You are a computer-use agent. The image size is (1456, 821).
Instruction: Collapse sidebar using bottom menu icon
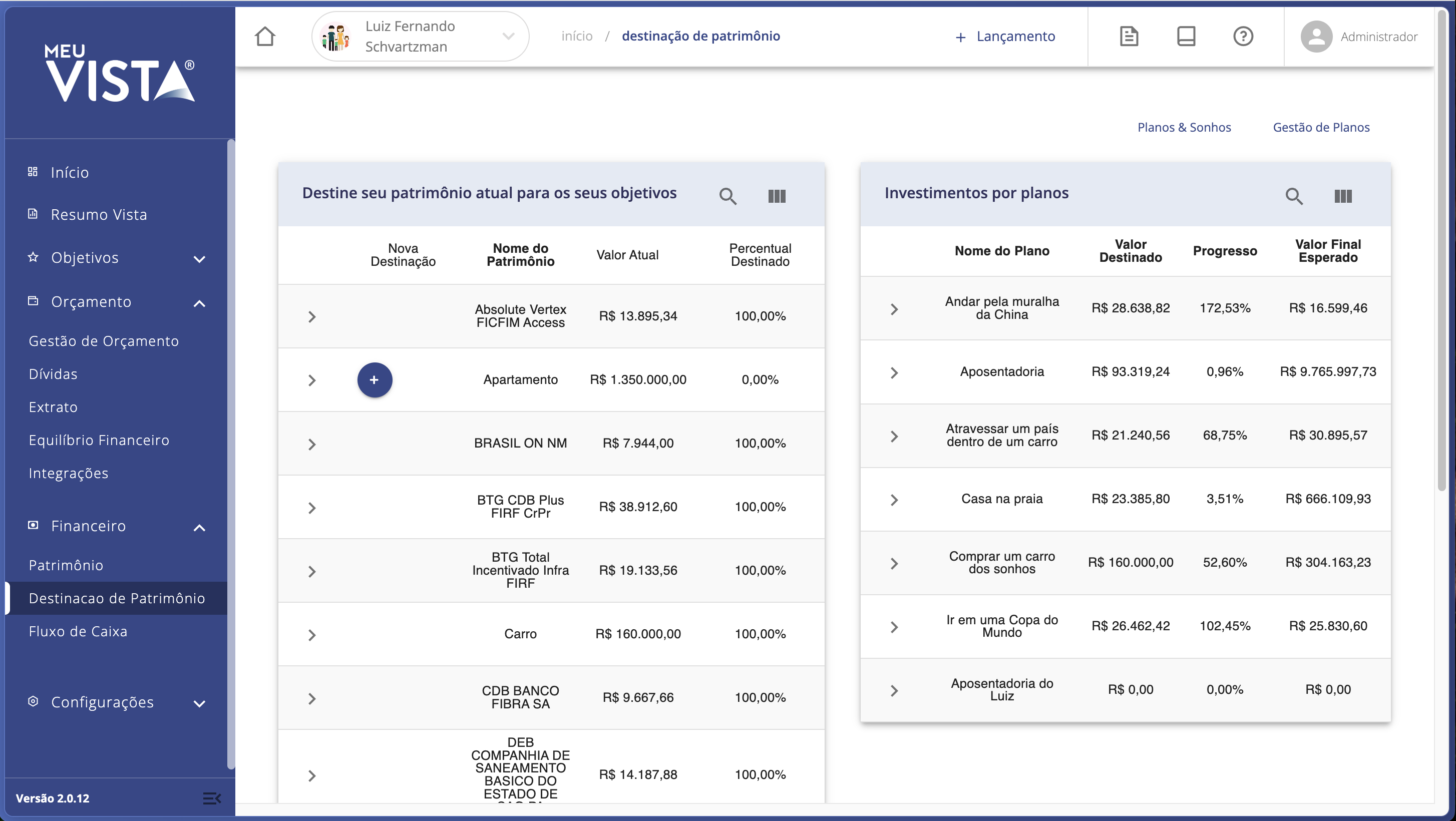point(211,798)
